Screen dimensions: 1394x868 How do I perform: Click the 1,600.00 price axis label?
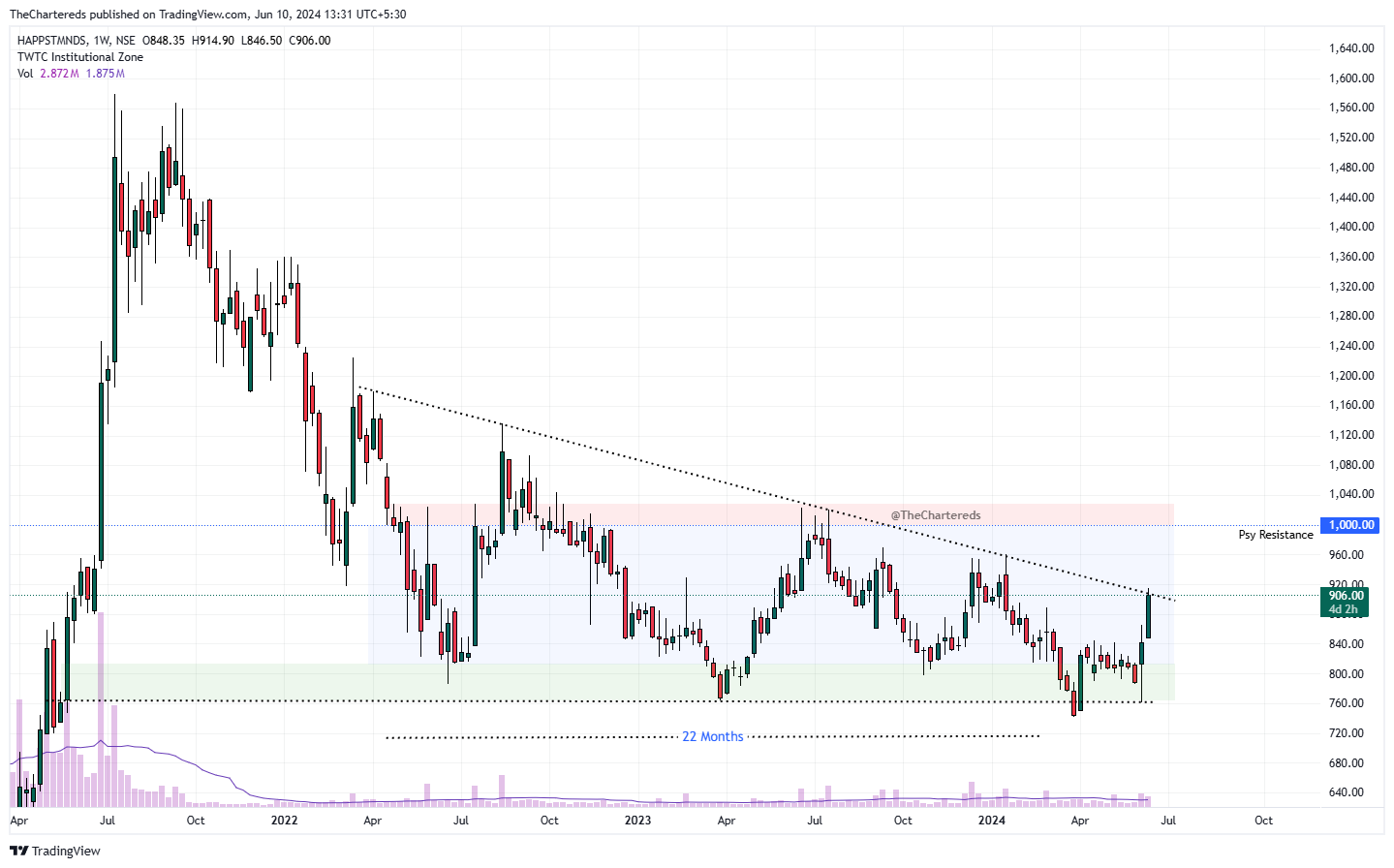tap(1351, 78)
